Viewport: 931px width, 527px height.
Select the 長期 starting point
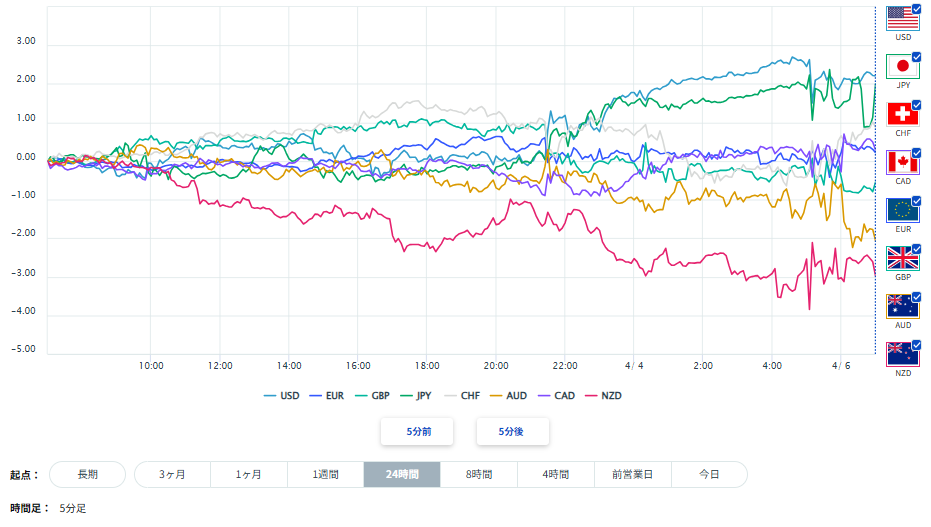pos(87,474)
